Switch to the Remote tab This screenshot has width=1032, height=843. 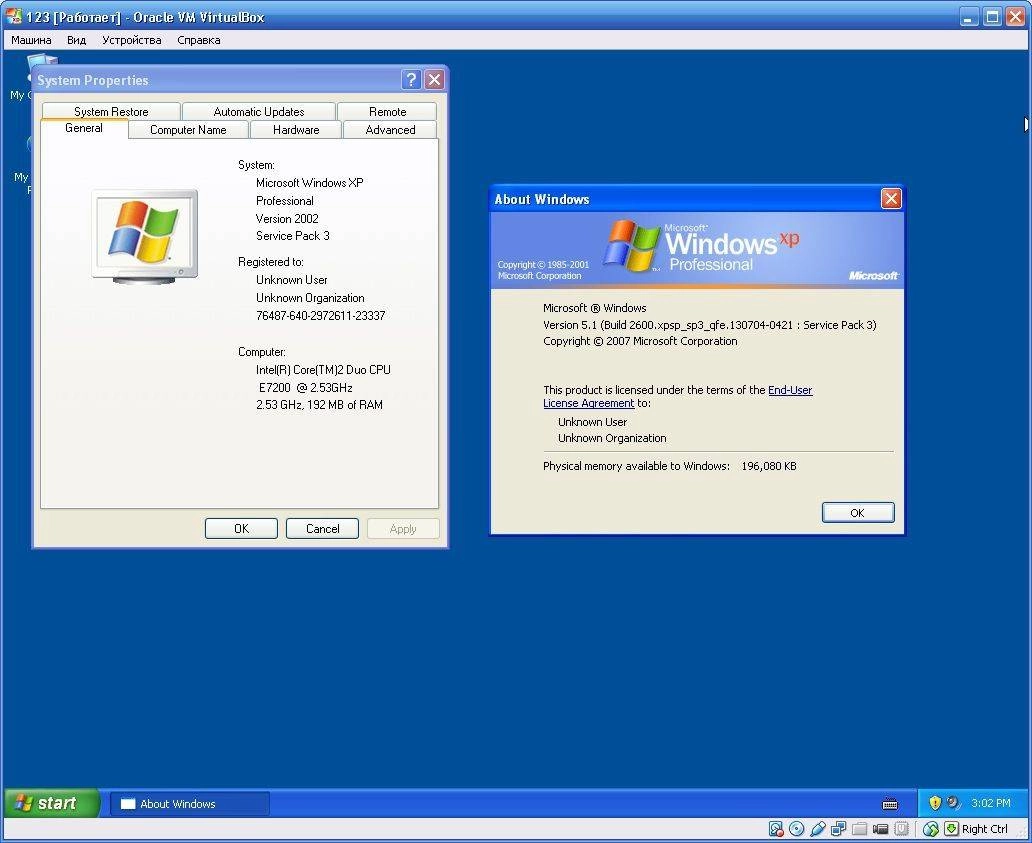tap(387, 111)
